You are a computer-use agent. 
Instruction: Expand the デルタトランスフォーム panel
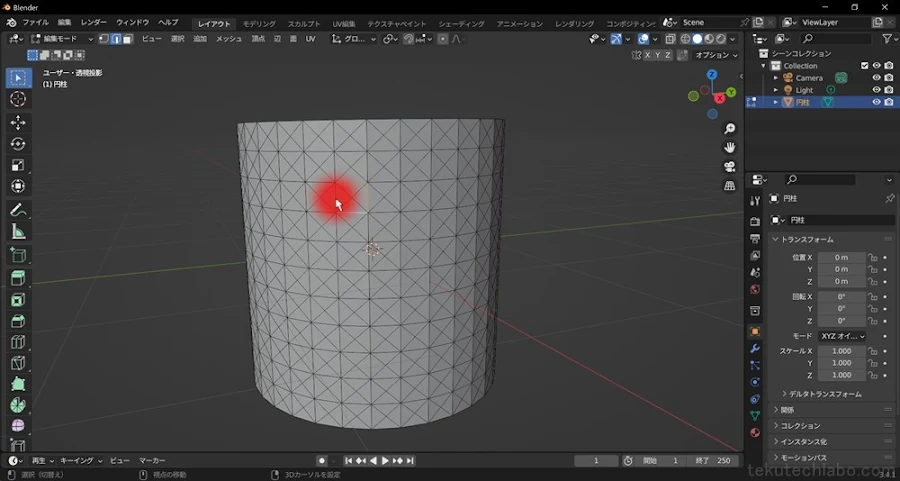coord(821,394)
